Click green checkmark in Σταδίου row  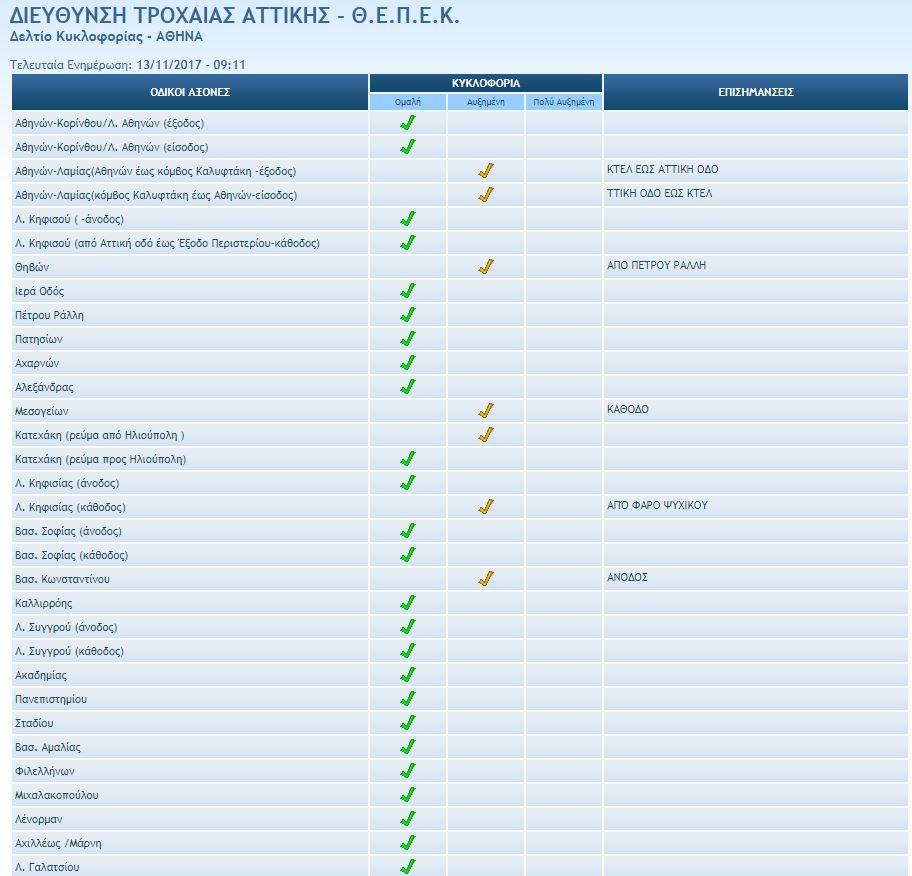click(x=407, y=723)
